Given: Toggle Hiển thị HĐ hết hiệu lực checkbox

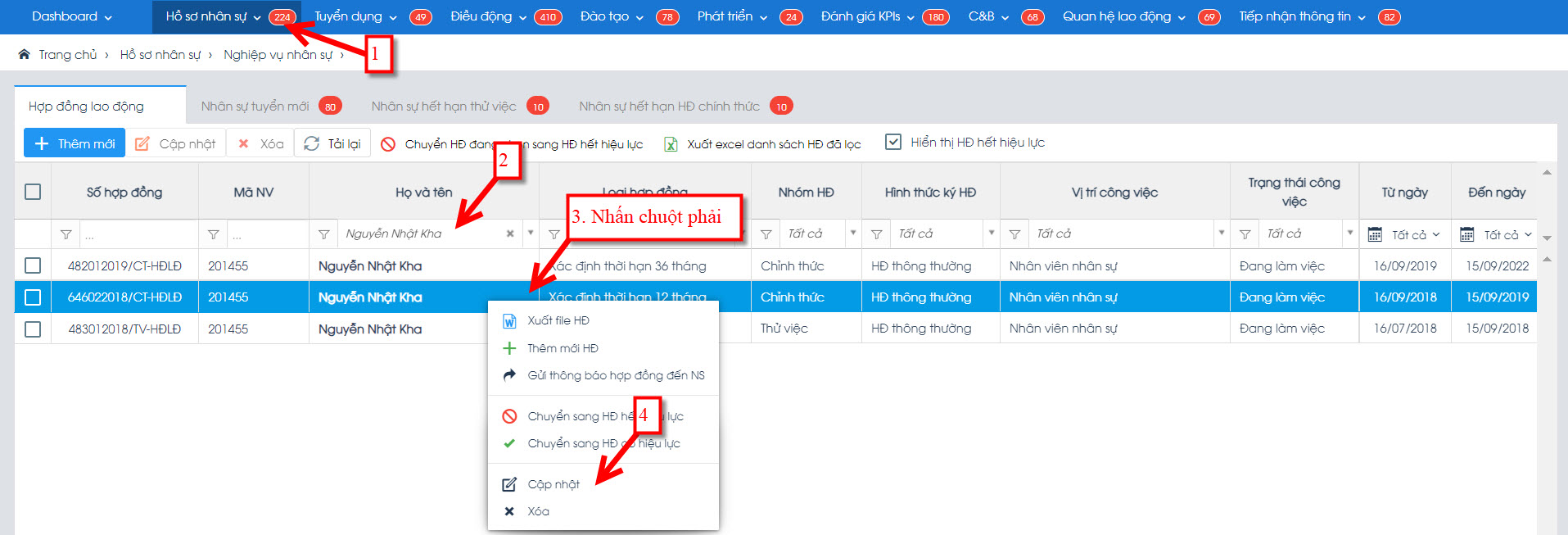Looking at the screenshot, I should pos(893,143).
